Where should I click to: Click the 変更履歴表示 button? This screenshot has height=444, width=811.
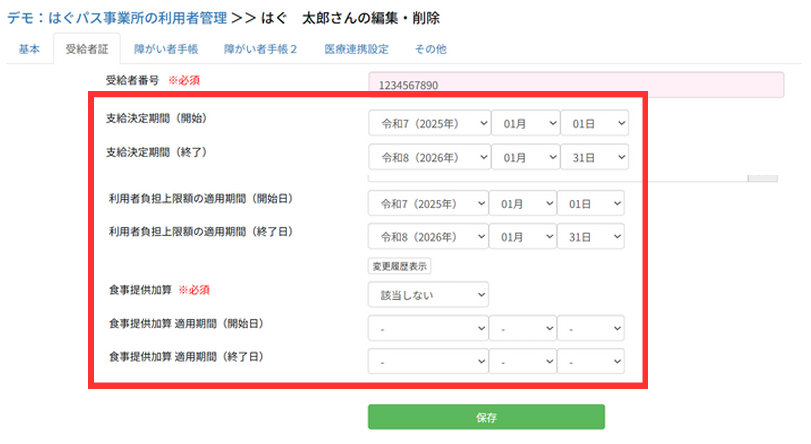click(x=400, y=267)
